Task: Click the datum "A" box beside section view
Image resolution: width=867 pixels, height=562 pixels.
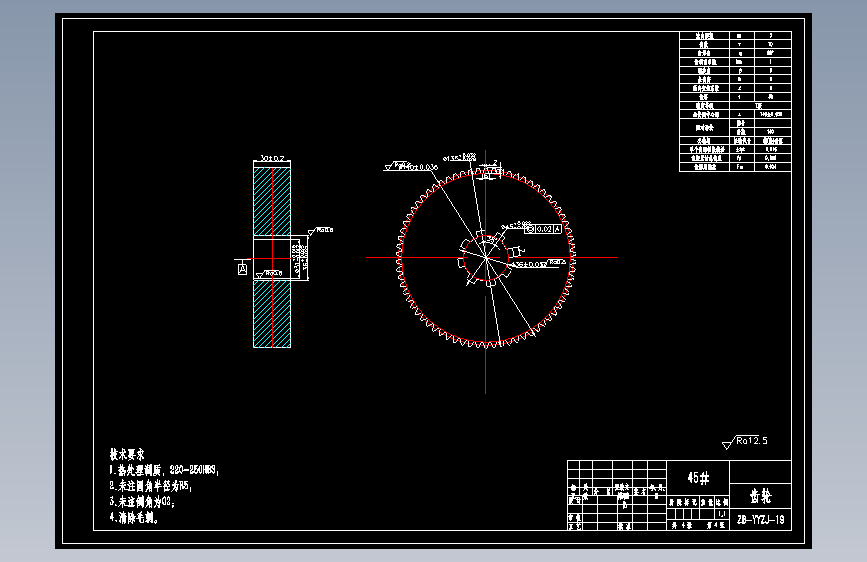Action: (242, 269)
